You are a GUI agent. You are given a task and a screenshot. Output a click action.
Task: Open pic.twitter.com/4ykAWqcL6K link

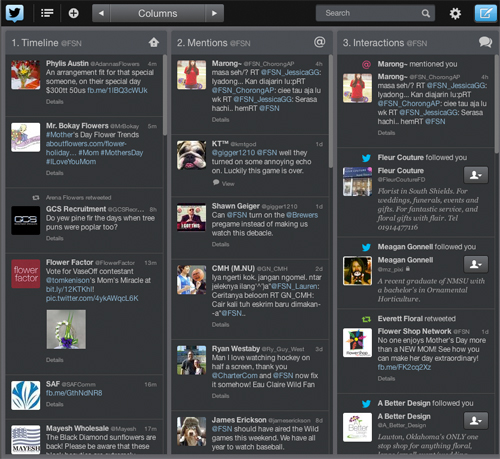[x=92, y=298]
